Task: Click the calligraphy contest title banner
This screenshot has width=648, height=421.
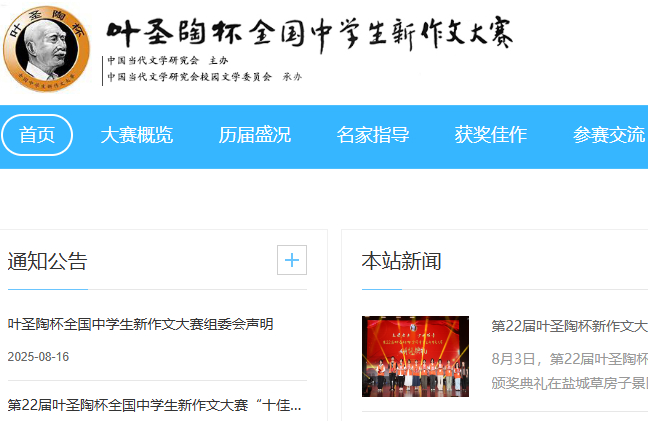Action: coord(310,34)
